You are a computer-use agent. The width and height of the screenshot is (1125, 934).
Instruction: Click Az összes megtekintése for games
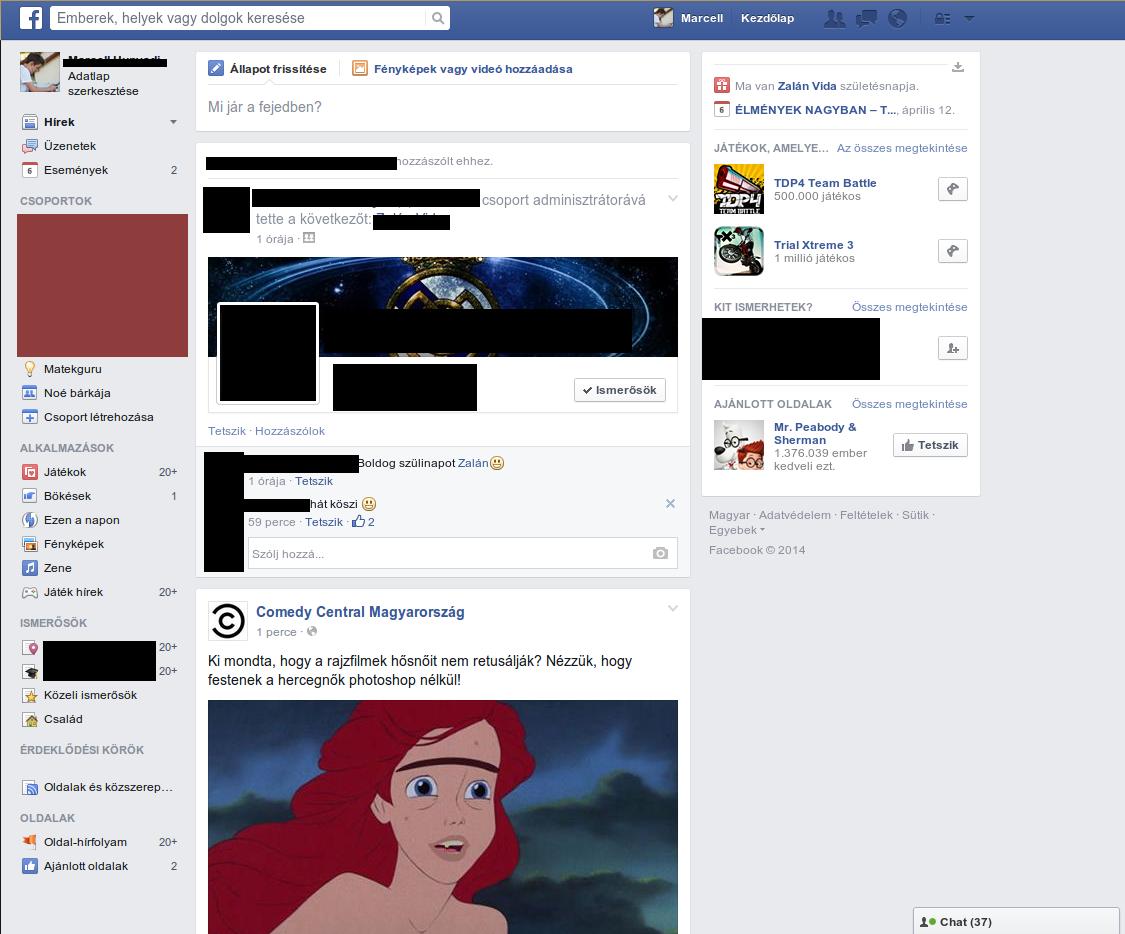pyautogui.click(x=902, y=148)
